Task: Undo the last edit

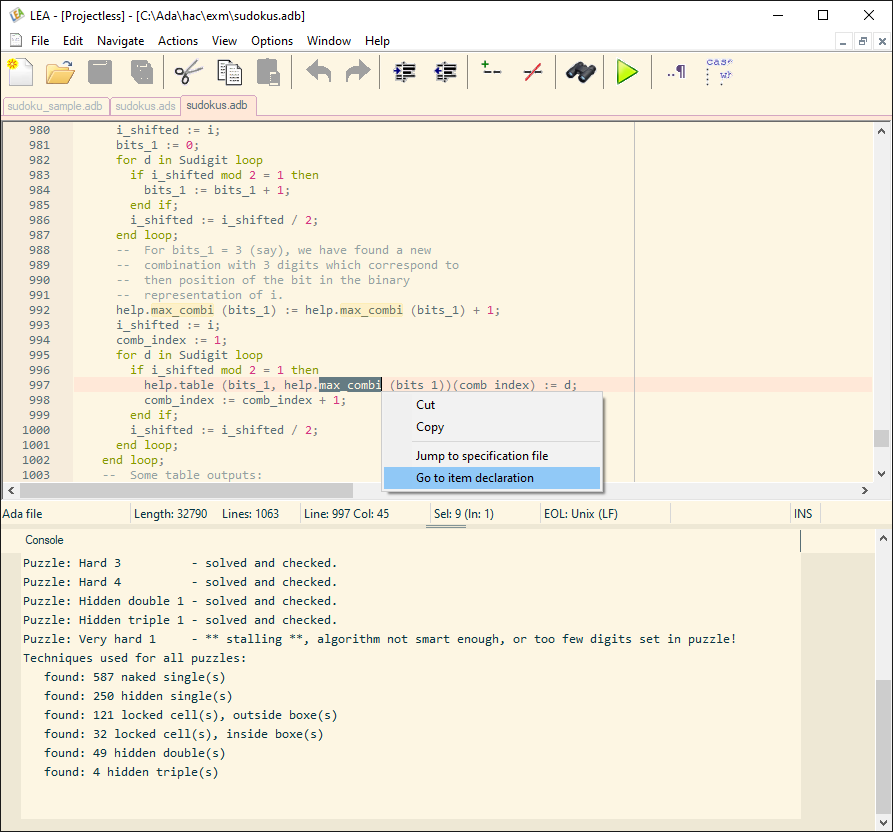Action: [318, 71]
